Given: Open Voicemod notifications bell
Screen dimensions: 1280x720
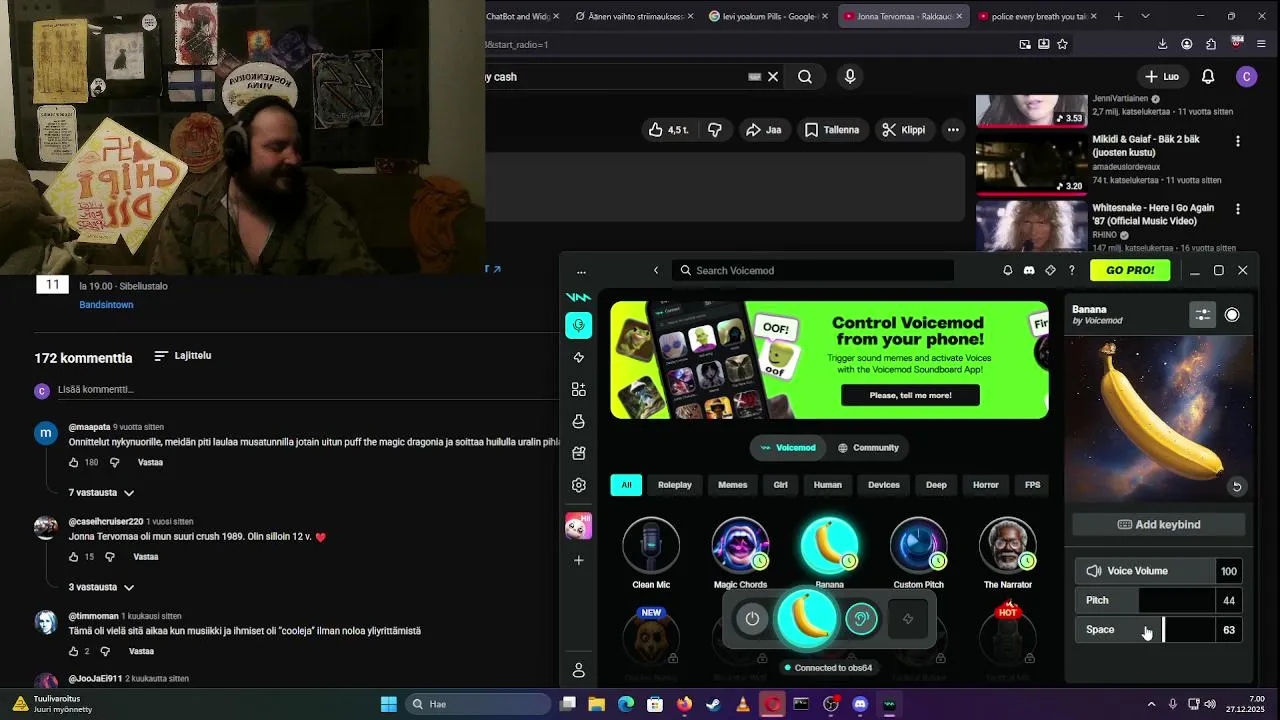Looking at the screenshot, I should 1007,270.
